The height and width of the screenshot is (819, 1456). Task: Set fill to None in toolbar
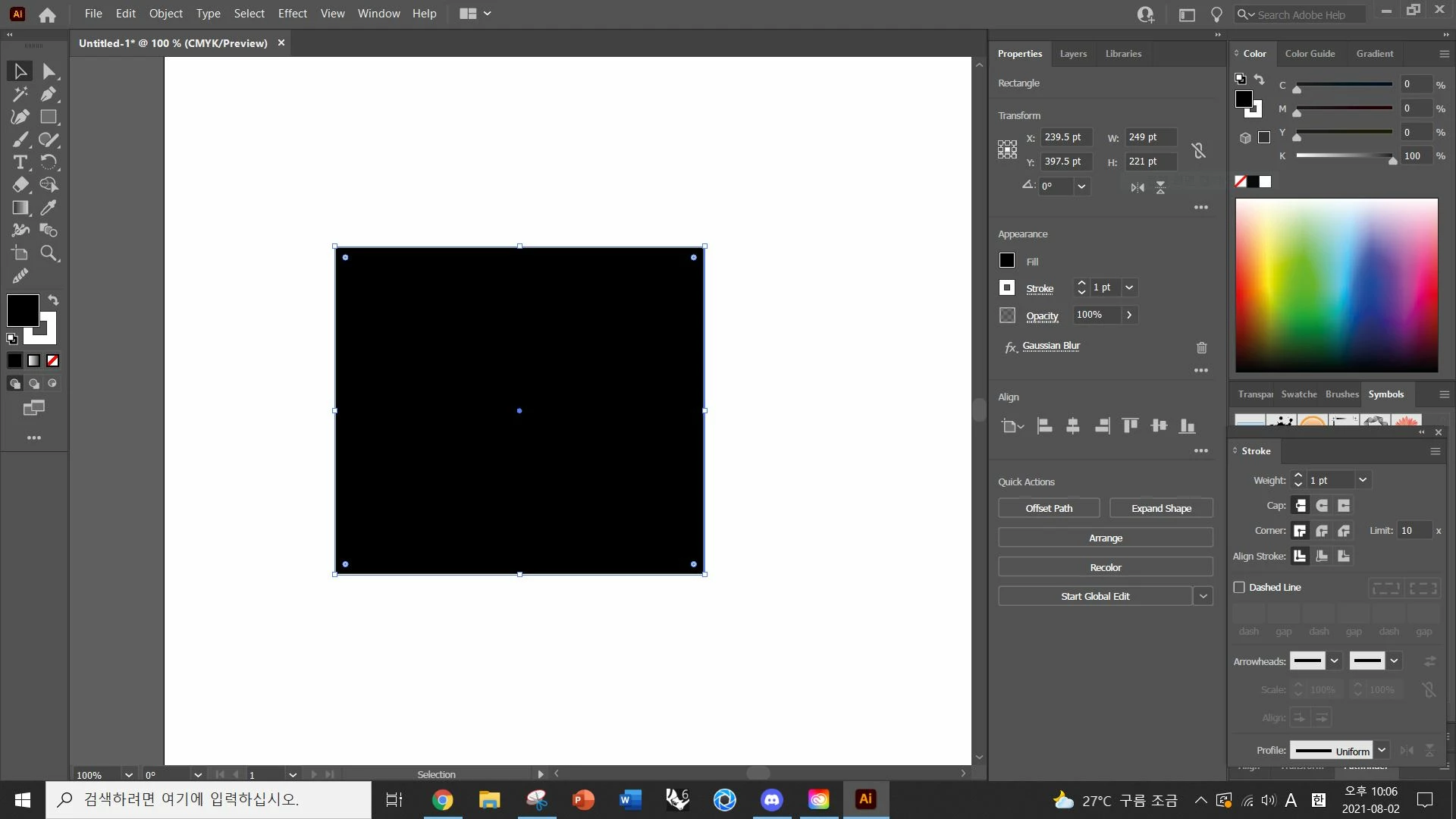coord(53,361)
